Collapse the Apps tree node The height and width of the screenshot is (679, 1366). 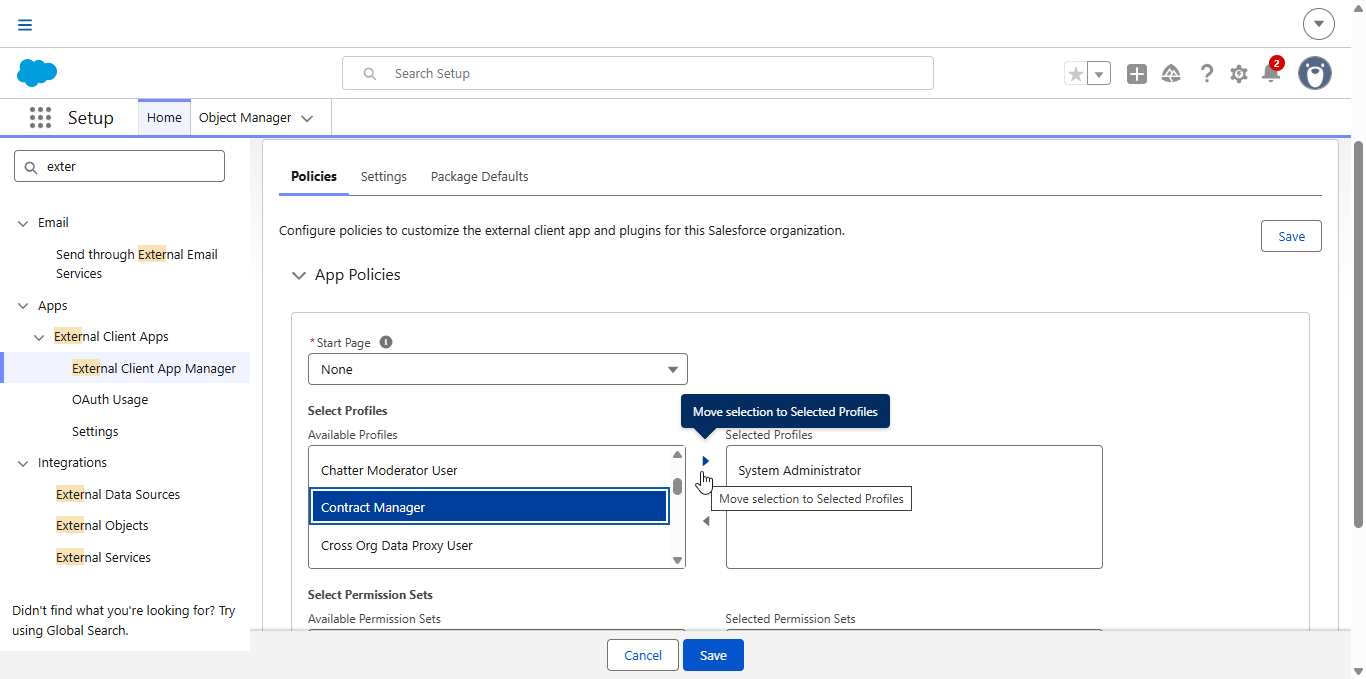[x=23, y=306]
